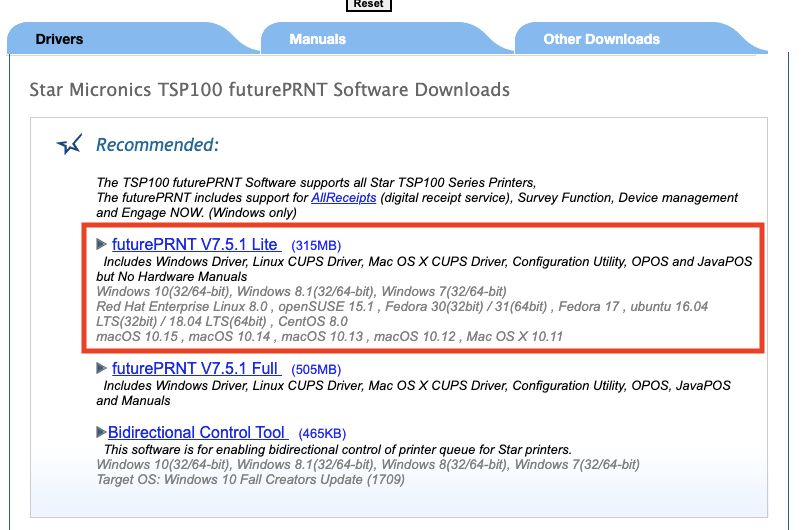Click the Lite package macOS versions line
Image resolution: width=805 pixels, height=530 pixels.
tap(329, 336)
